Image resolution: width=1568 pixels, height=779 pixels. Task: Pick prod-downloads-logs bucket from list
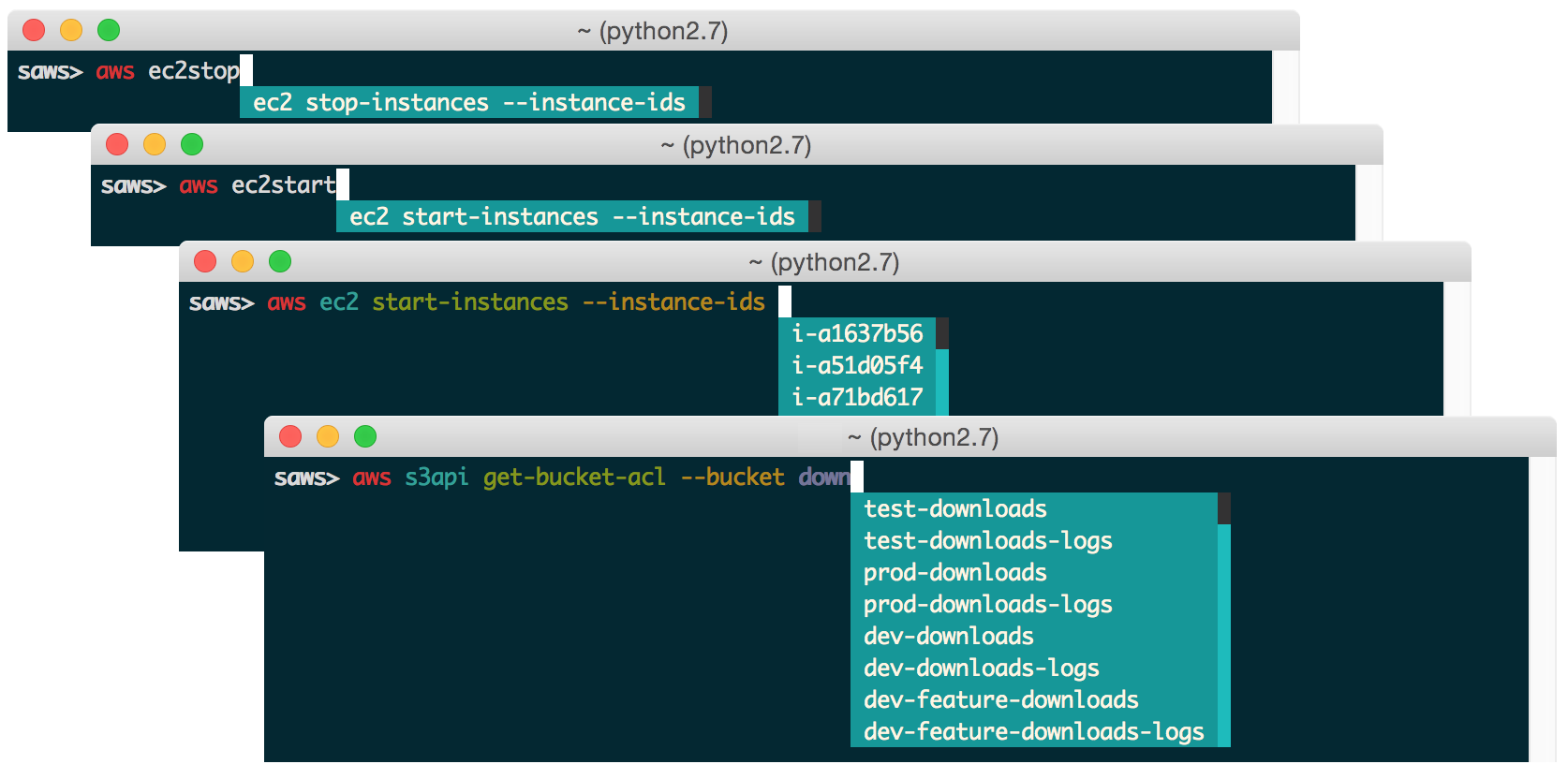pyautogui.click(x=1034, y=604)
